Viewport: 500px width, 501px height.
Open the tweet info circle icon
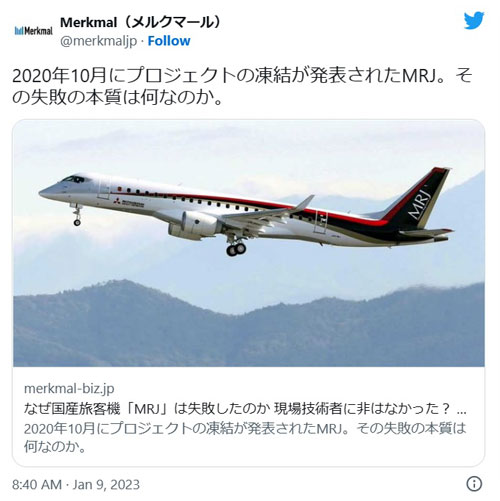(x=474, y=483)
